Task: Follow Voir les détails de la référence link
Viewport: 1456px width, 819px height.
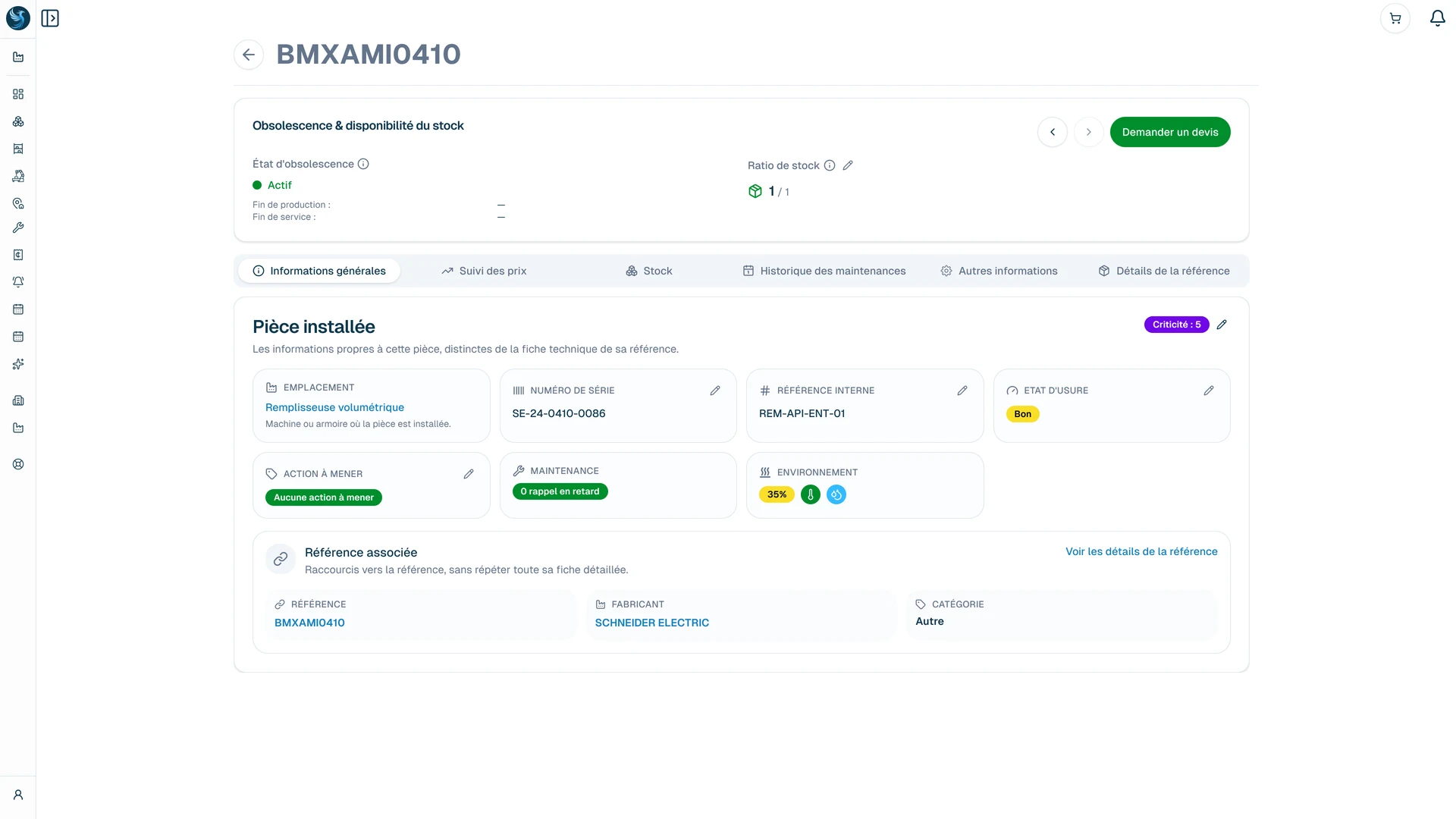Action: click(1141, 551)
